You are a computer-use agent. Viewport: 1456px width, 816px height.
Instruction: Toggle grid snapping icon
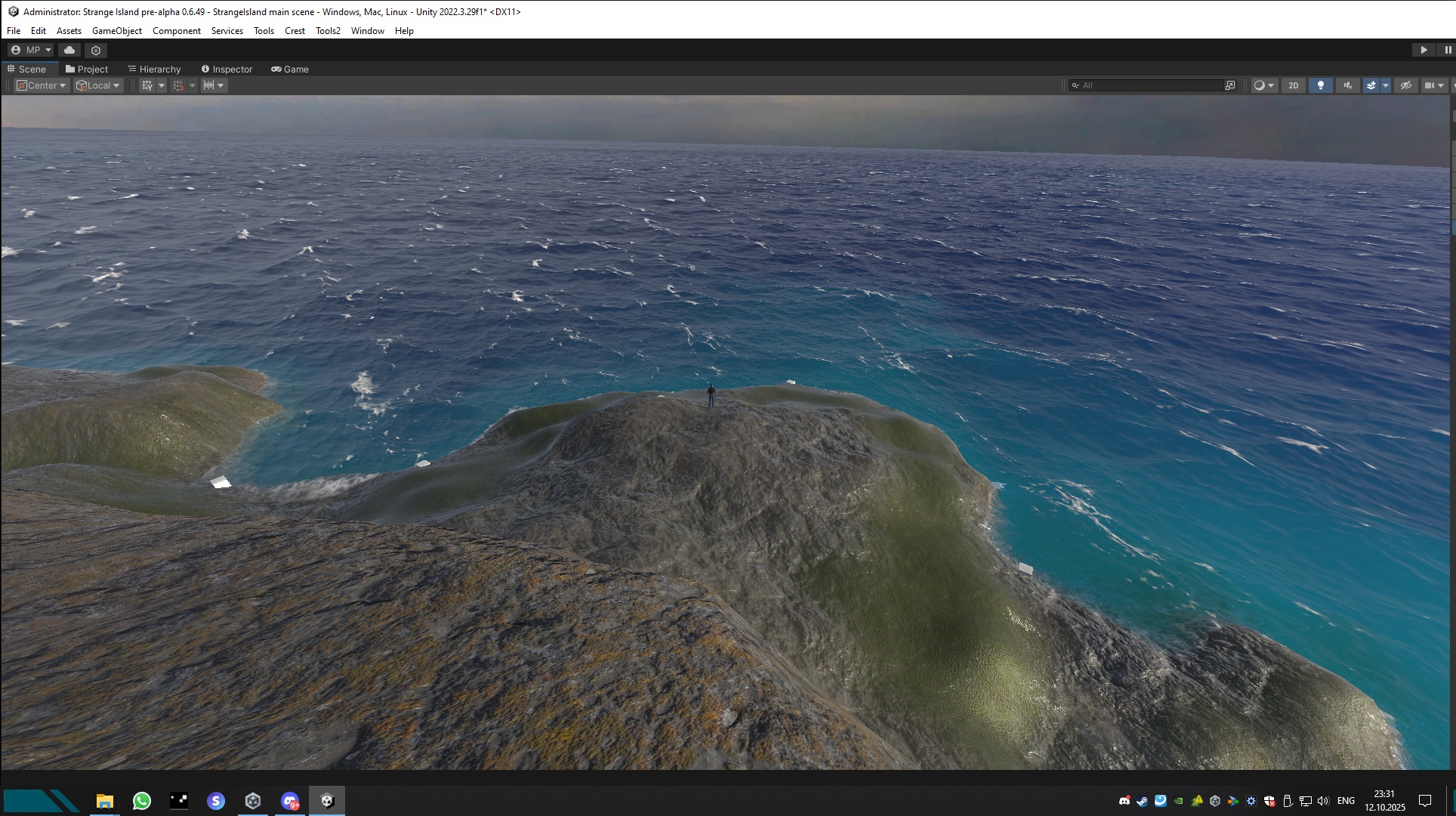click(178, 85)
